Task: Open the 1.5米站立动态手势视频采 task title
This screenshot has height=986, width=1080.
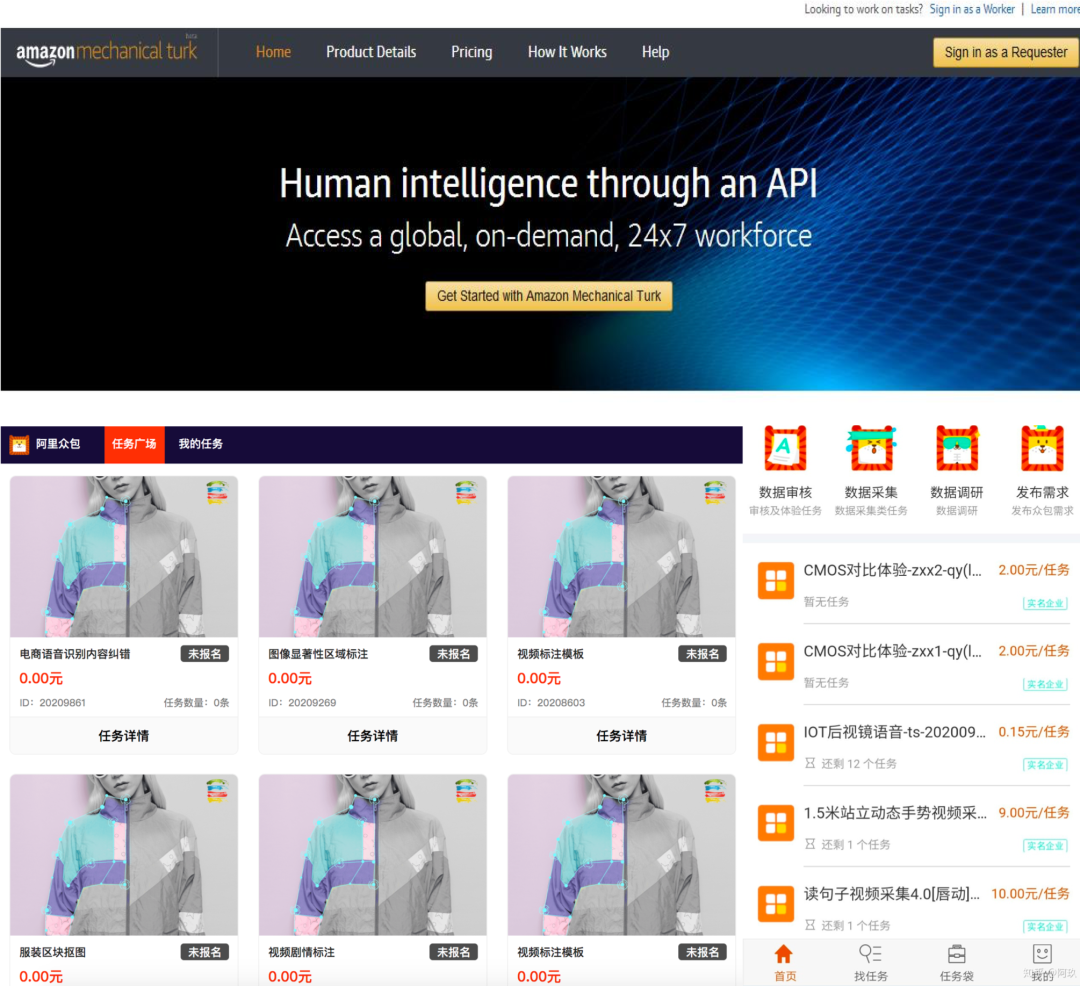Action: (895, 813)
